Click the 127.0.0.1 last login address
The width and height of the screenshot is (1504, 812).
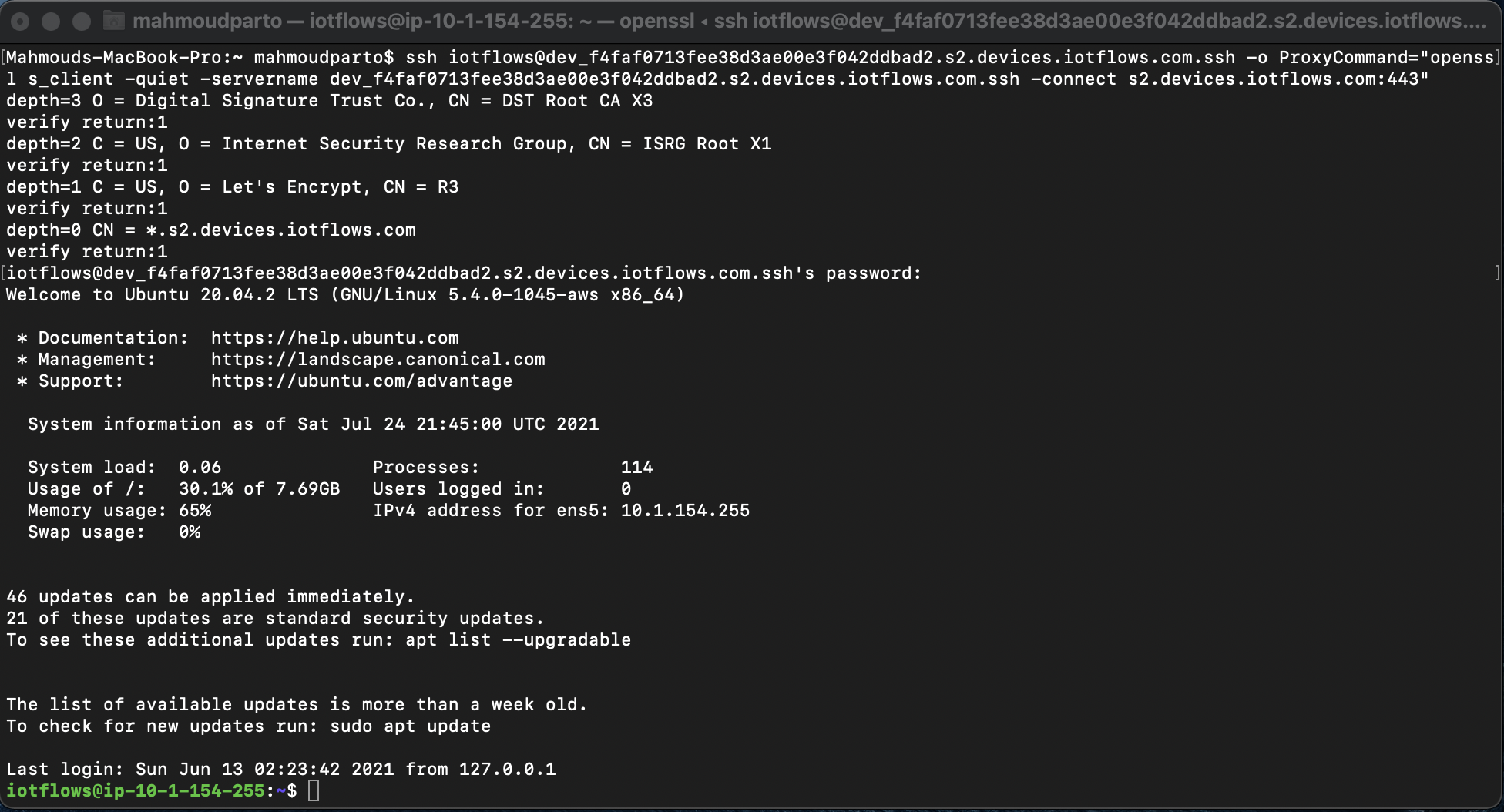tap(507, 770)
